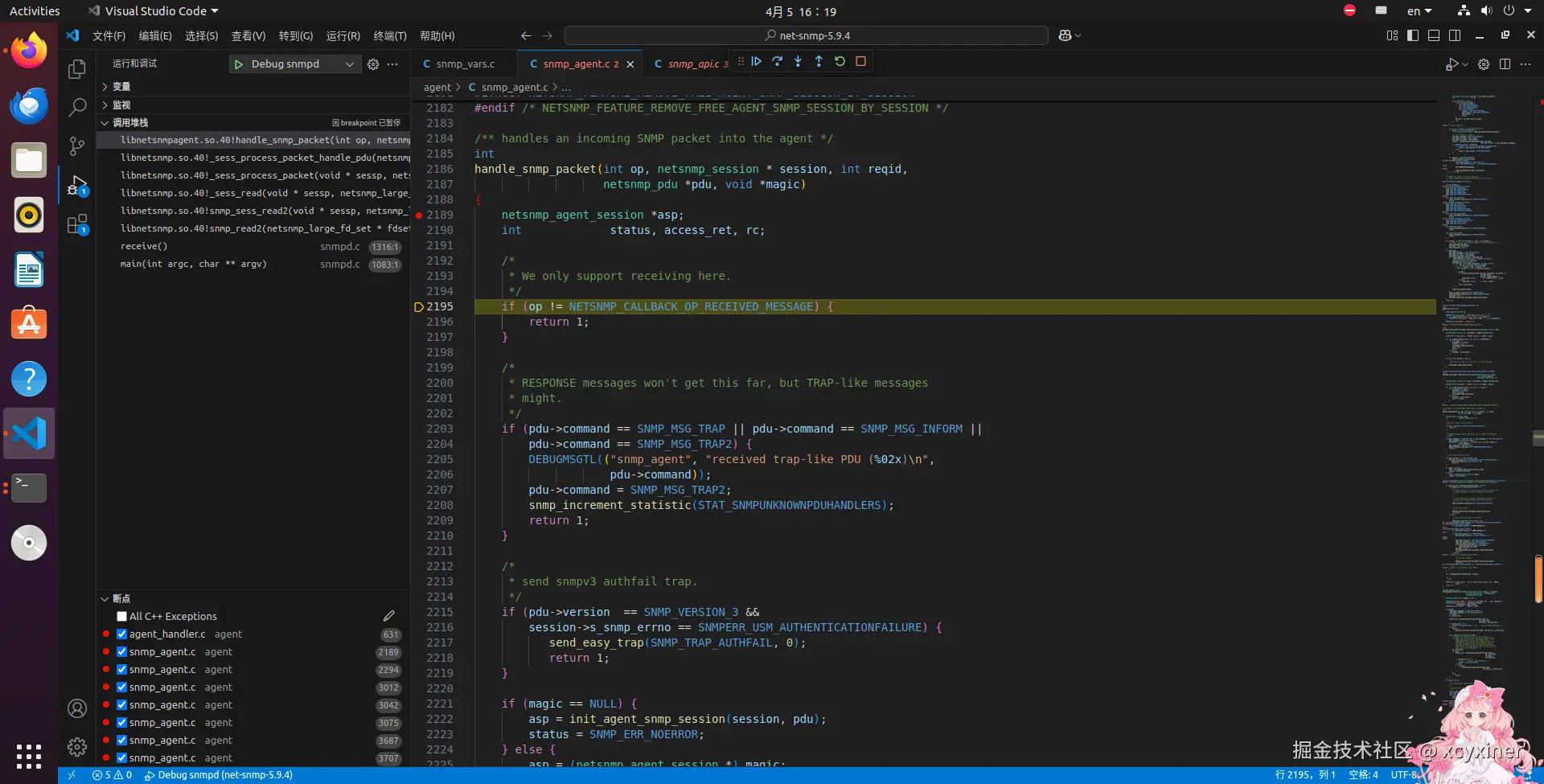Open Source Control view in activity bar
Image resolution: width=1544 pixels, height=784 pixels.
pos(77,146)
